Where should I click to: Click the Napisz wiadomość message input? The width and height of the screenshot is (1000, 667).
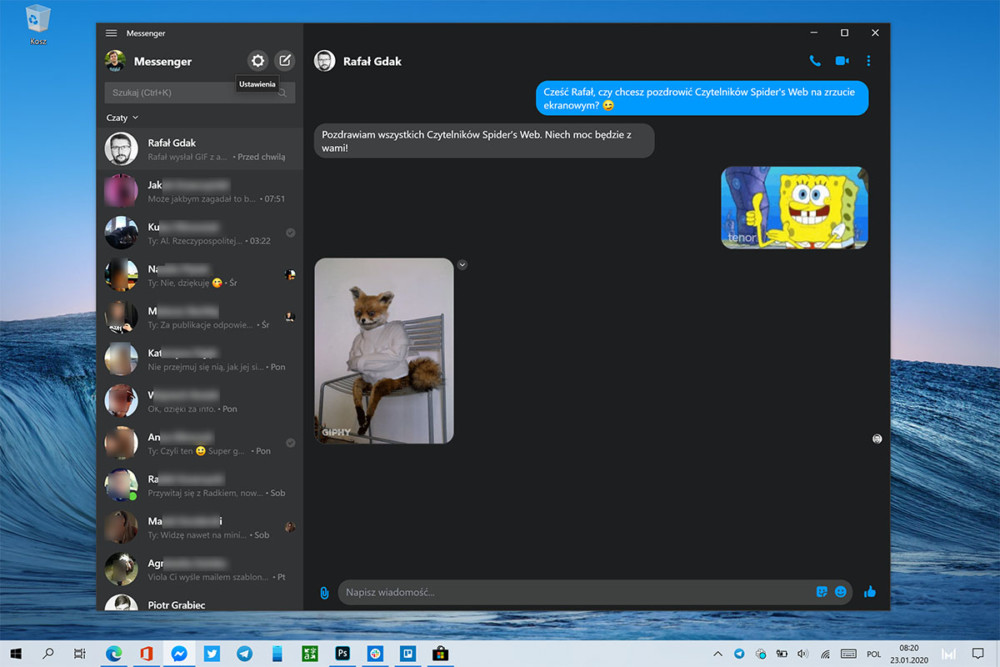click(577, 592)
